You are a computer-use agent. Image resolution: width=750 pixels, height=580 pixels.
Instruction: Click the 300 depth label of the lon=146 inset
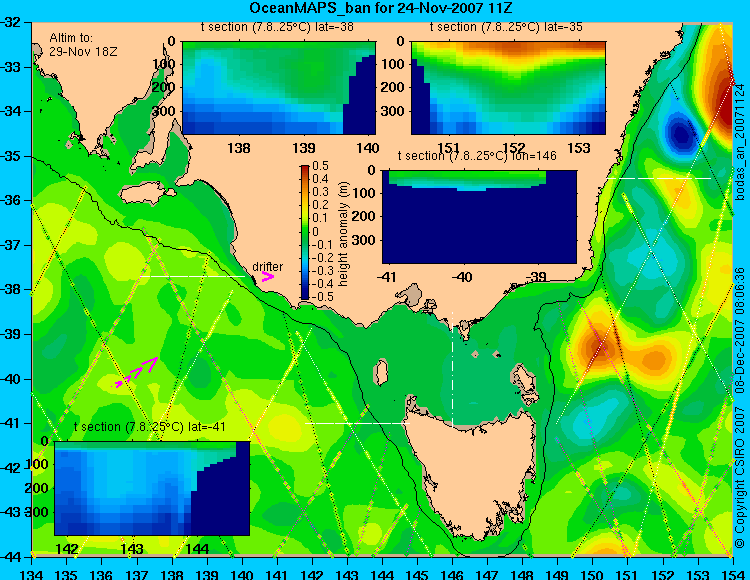[x=365, y=240]
